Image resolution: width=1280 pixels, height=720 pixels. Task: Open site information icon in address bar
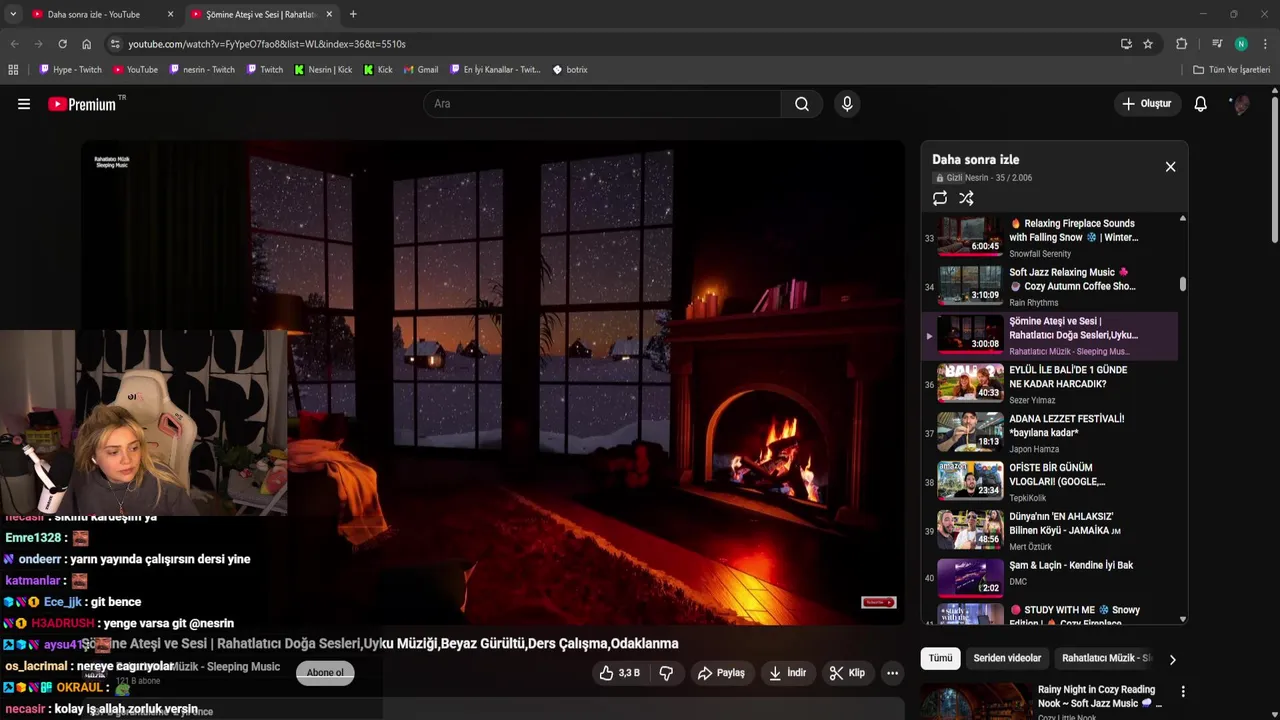pyautogui.click(x=115, y=44)
